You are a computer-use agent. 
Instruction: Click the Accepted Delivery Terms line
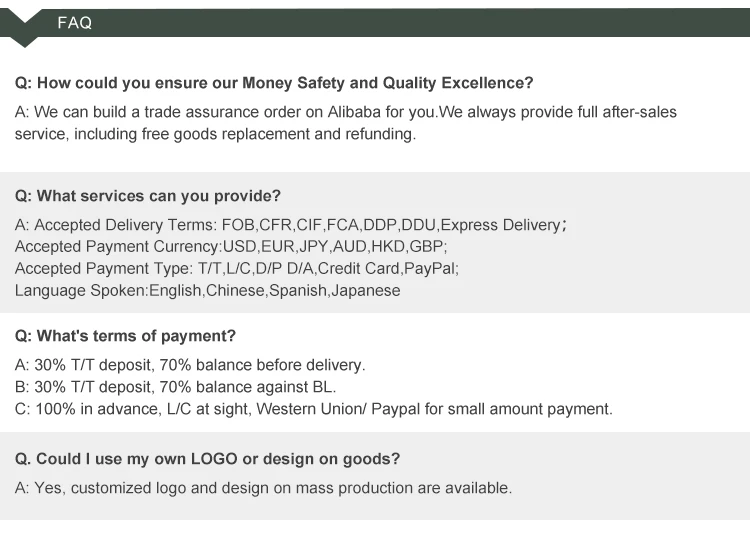coord(290,225)
